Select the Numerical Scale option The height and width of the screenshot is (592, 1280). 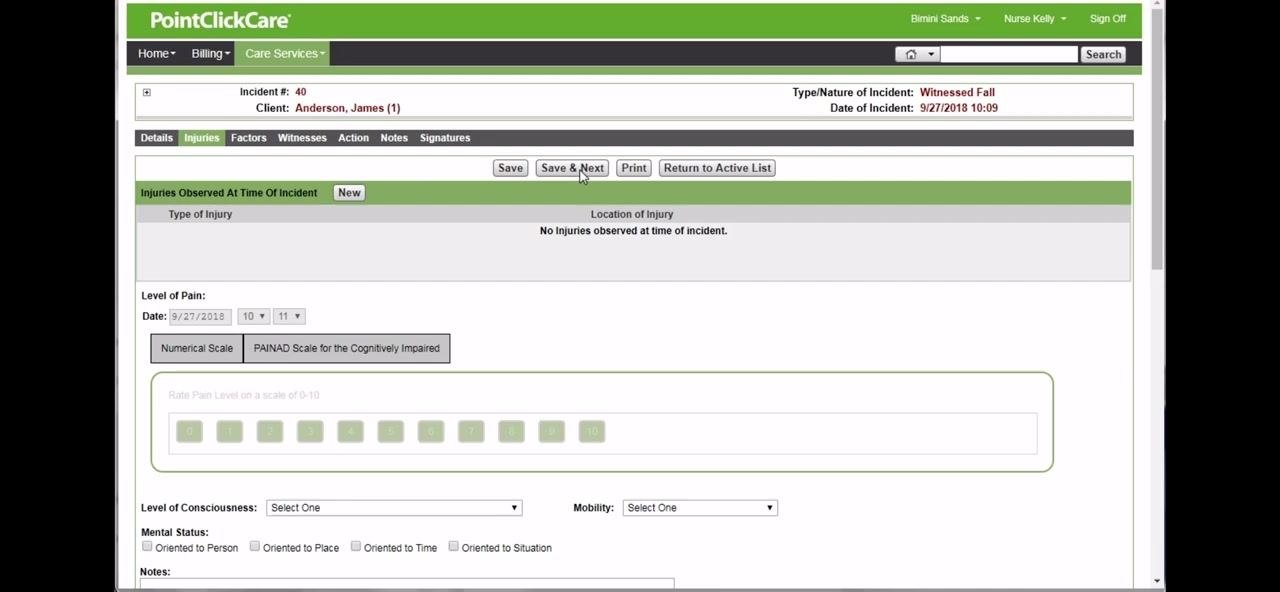tap(197, 348)
